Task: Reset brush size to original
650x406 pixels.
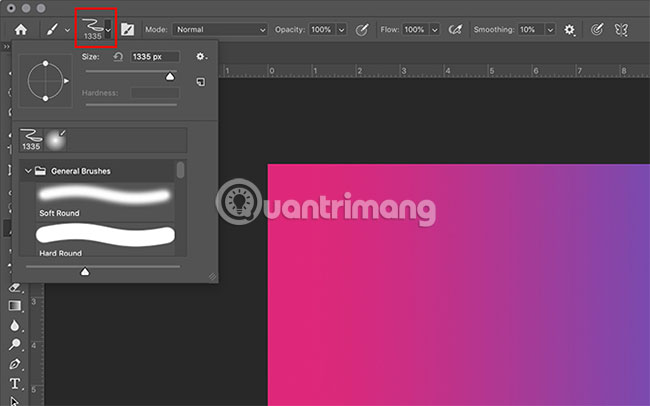Action: click(118, 57)
